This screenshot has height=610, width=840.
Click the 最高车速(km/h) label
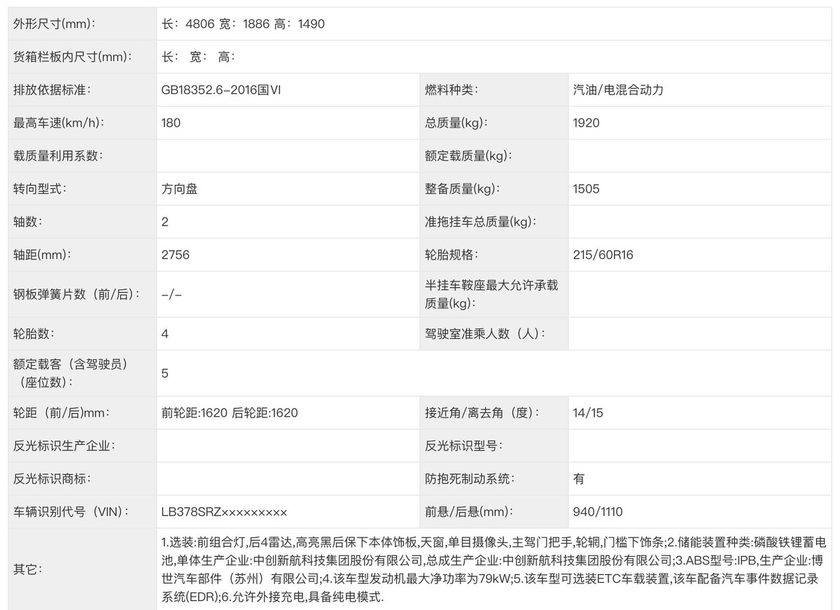coord(59,123)
